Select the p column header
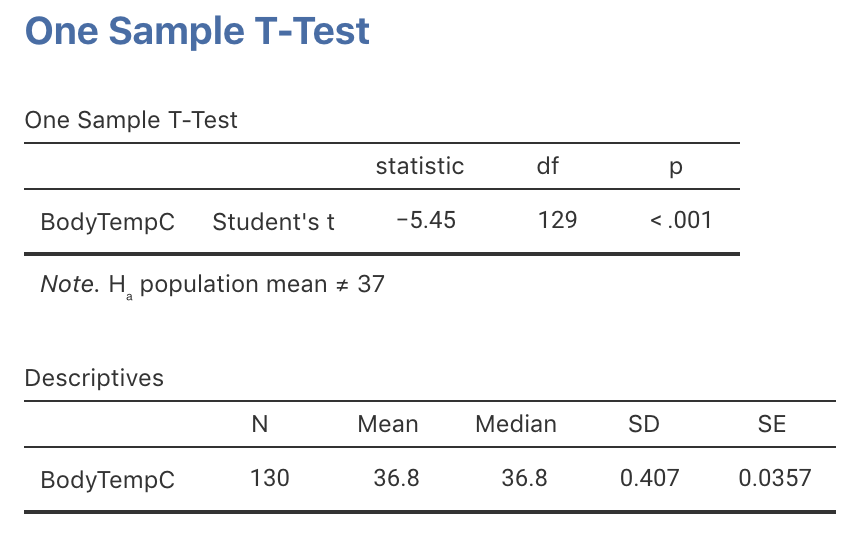Screen dimensions: 860x540 pyautogui.click(x=676, y=167)
